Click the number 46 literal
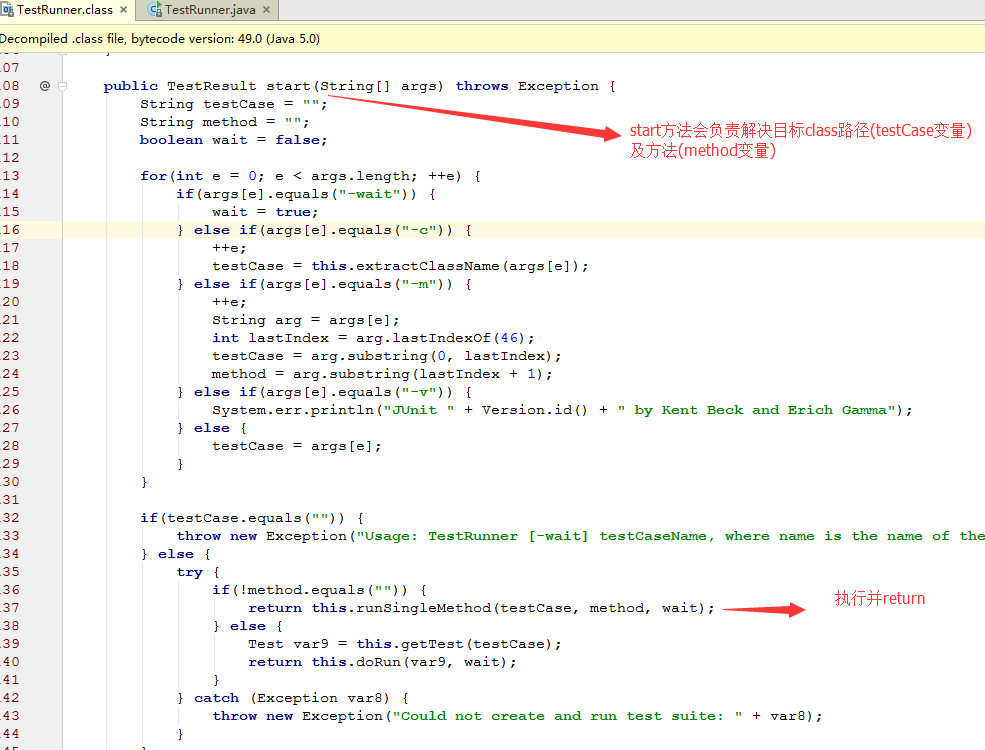The width and height of the screenshot is (985, 750). pyautogui.click(x=509, y=338)
